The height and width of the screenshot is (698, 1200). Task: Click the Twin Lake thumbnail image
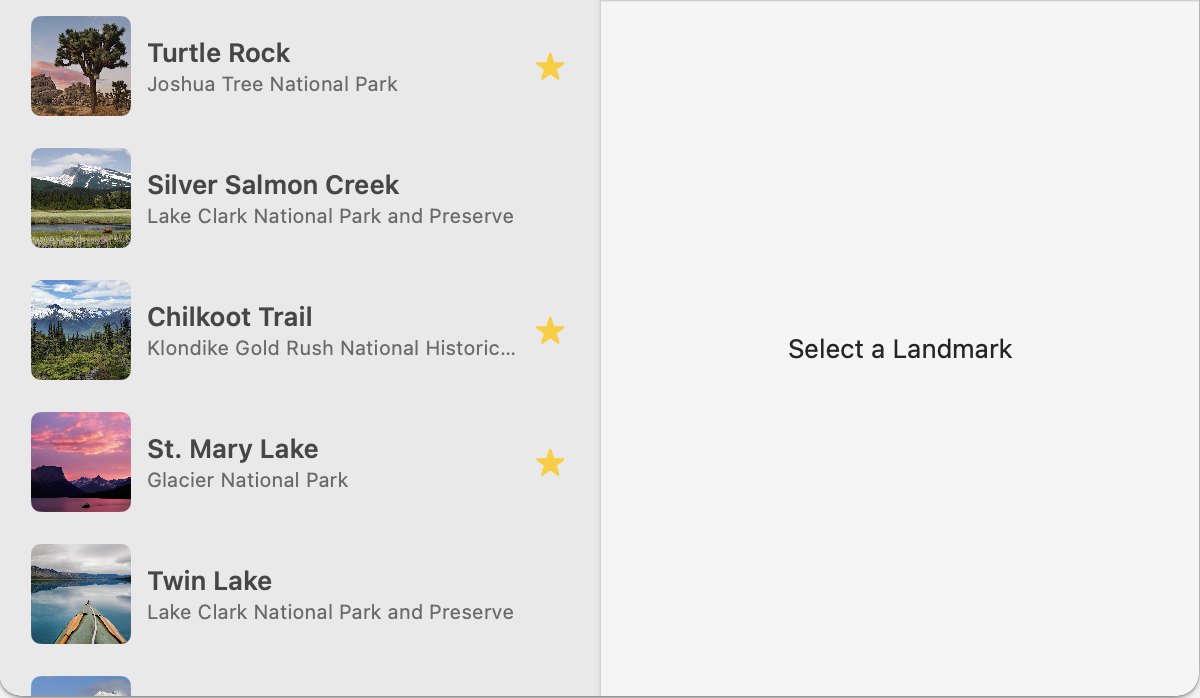point(80,594)
